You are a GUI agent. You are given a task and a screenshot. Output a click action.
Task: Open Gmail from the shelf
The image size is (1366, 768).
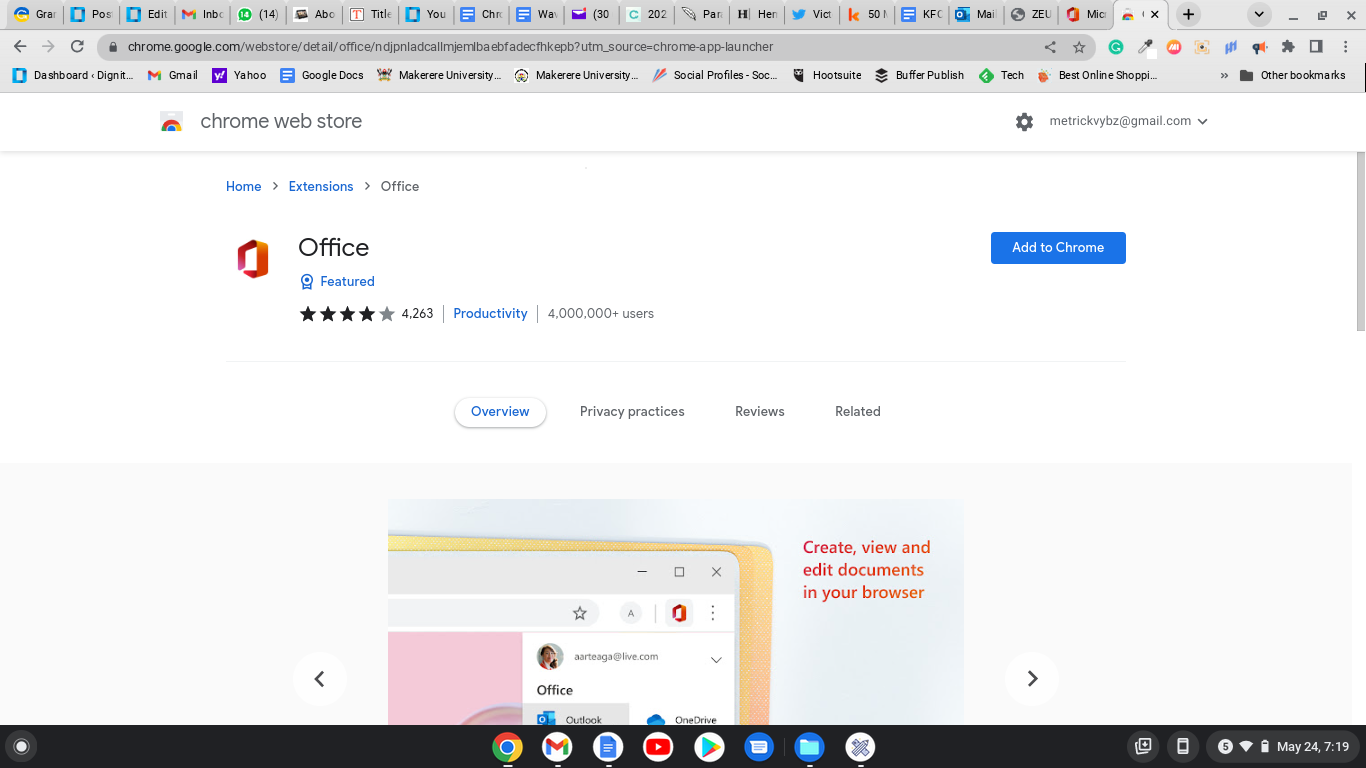click(557, 747)
